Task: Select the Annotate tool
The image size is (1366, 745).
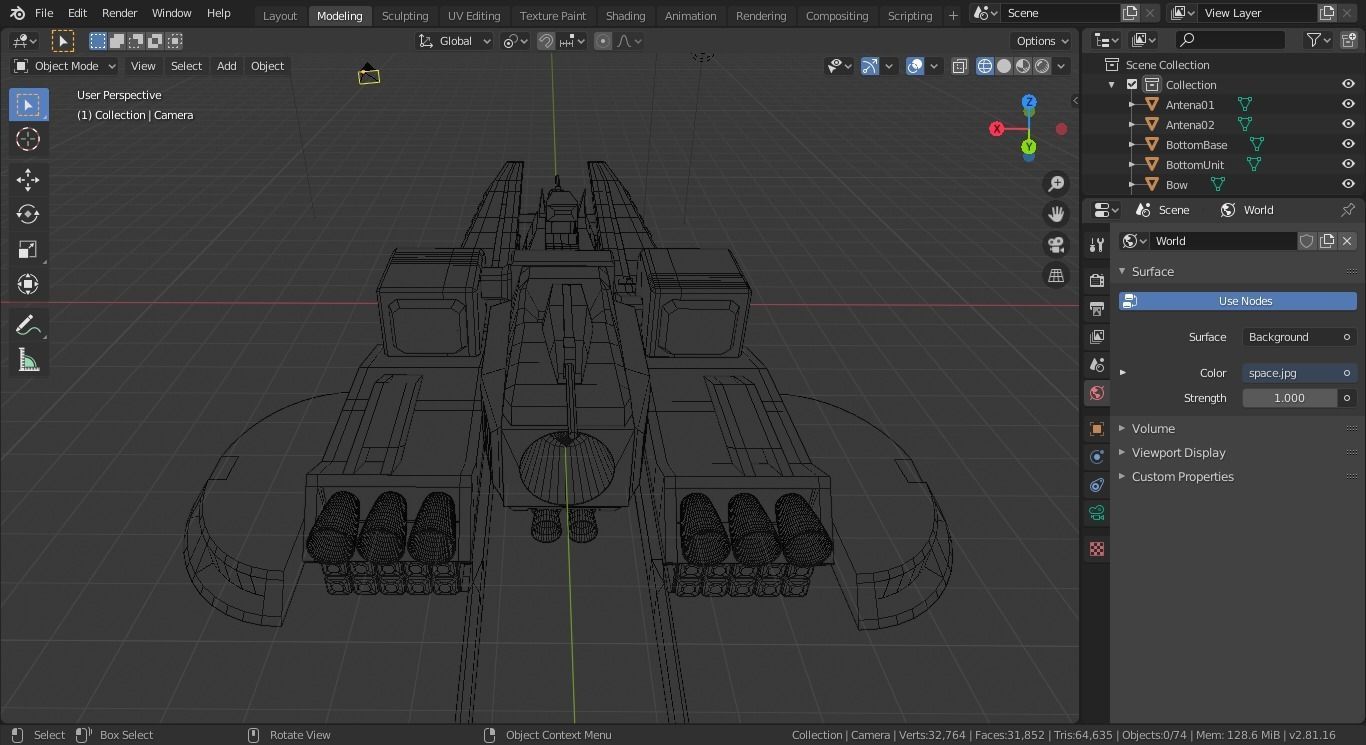Action: click(x=28, y=324)
